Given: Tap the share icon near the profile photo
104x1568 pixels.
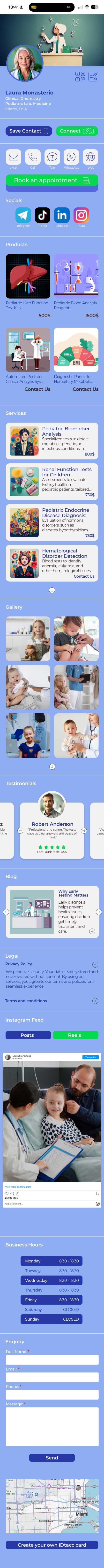Looking at the screenshot, I should pyautogui.click(x=93, y=76).
